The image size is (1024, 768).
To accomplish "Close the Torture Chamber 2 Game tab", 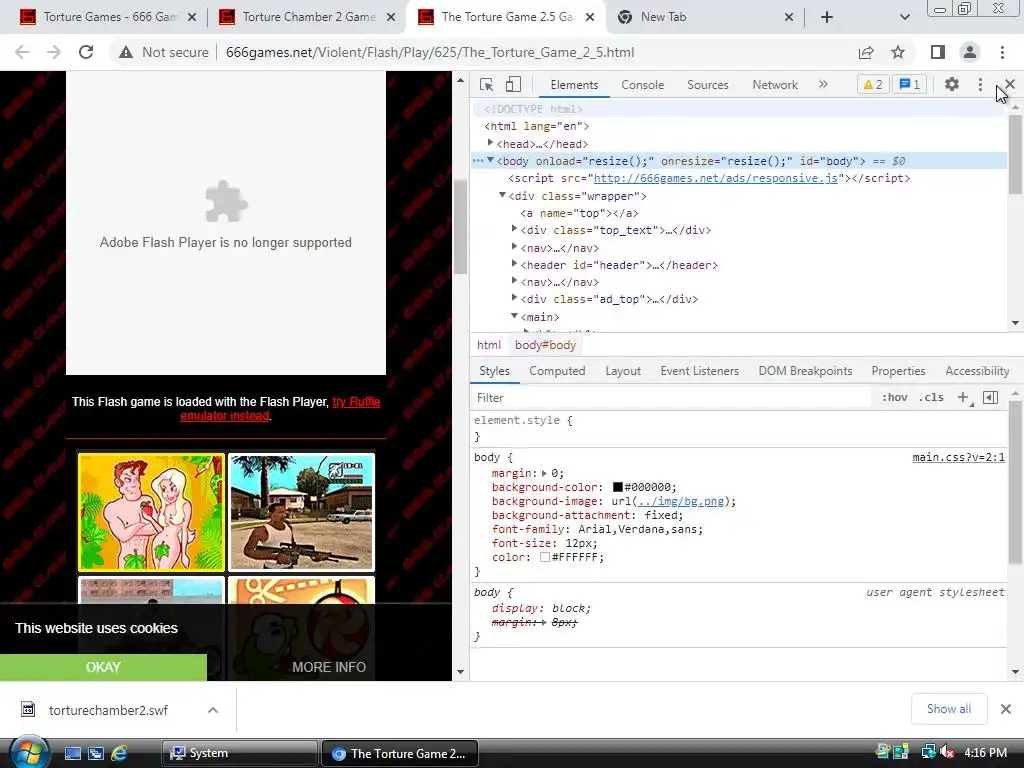I will click(x=391, y=17).
